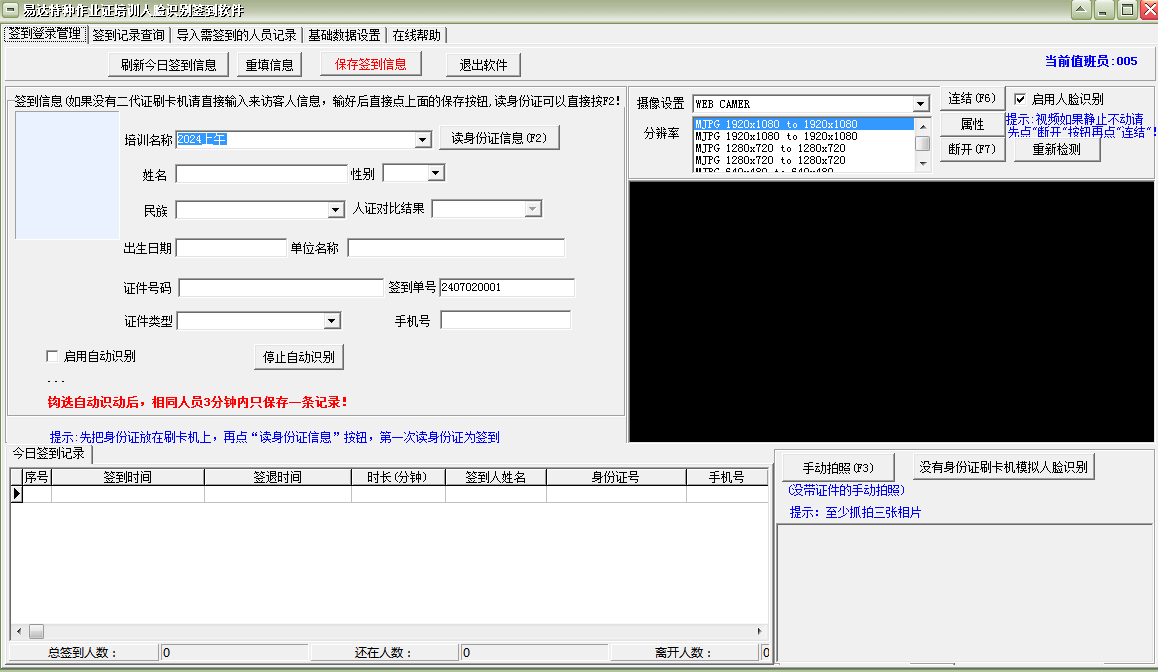This screenshot has height=672, width=1158.
Task: Click the current-row arrow record selector
Action: click(16, 494)
